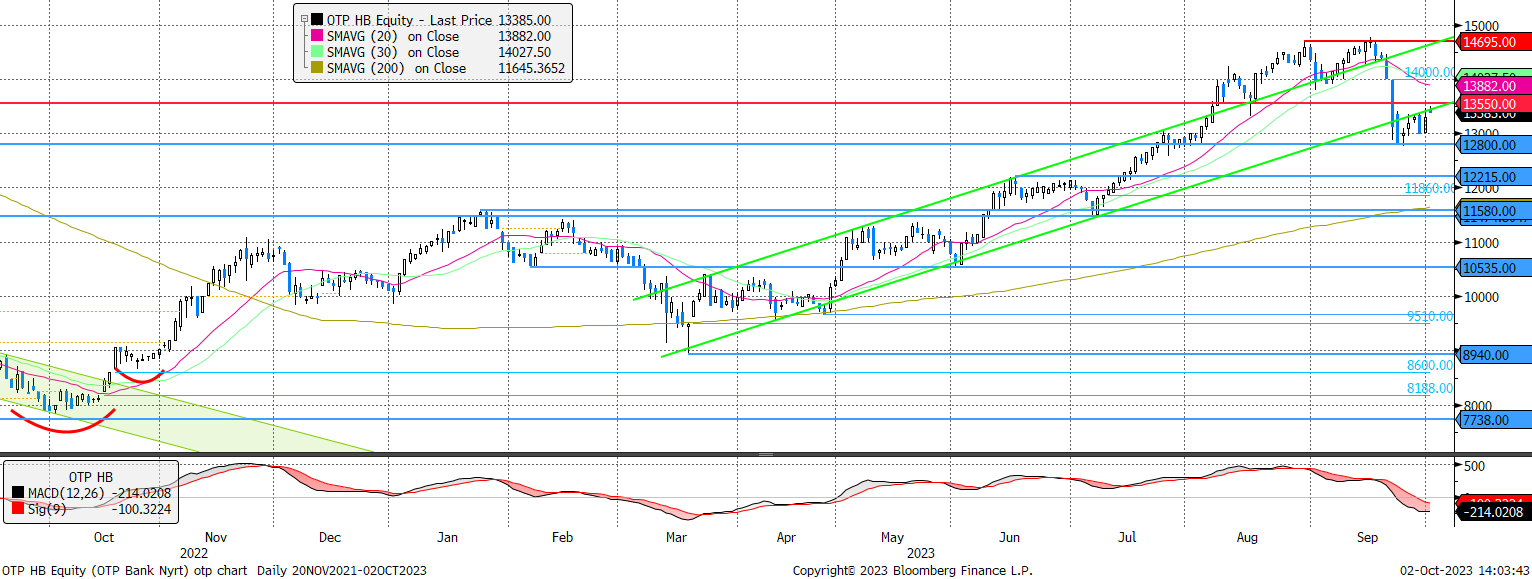Click the magenta 13882.00 price axis tag

[1493, 87]
